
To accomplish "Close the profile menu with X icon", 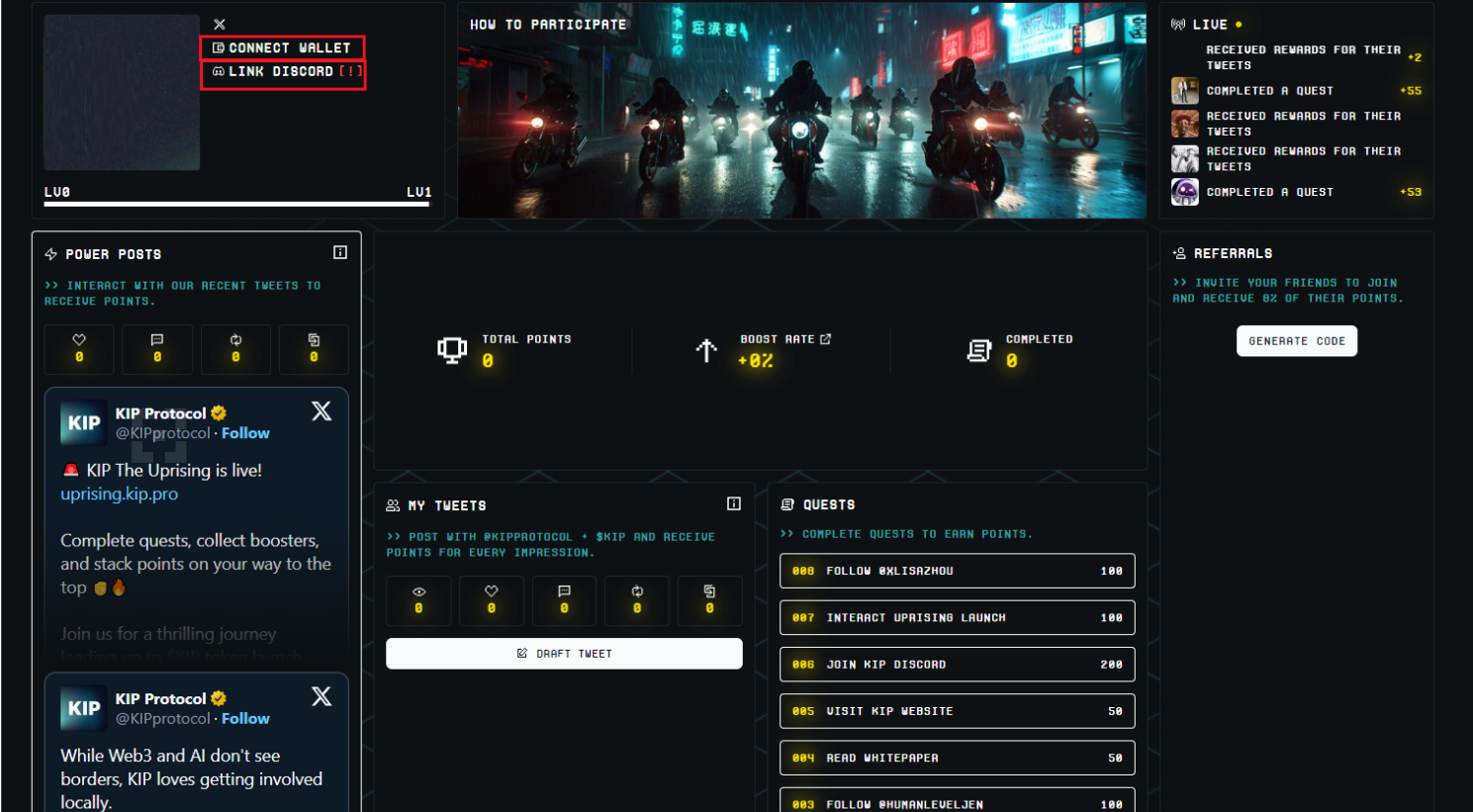I will click(x=220, y=24).
